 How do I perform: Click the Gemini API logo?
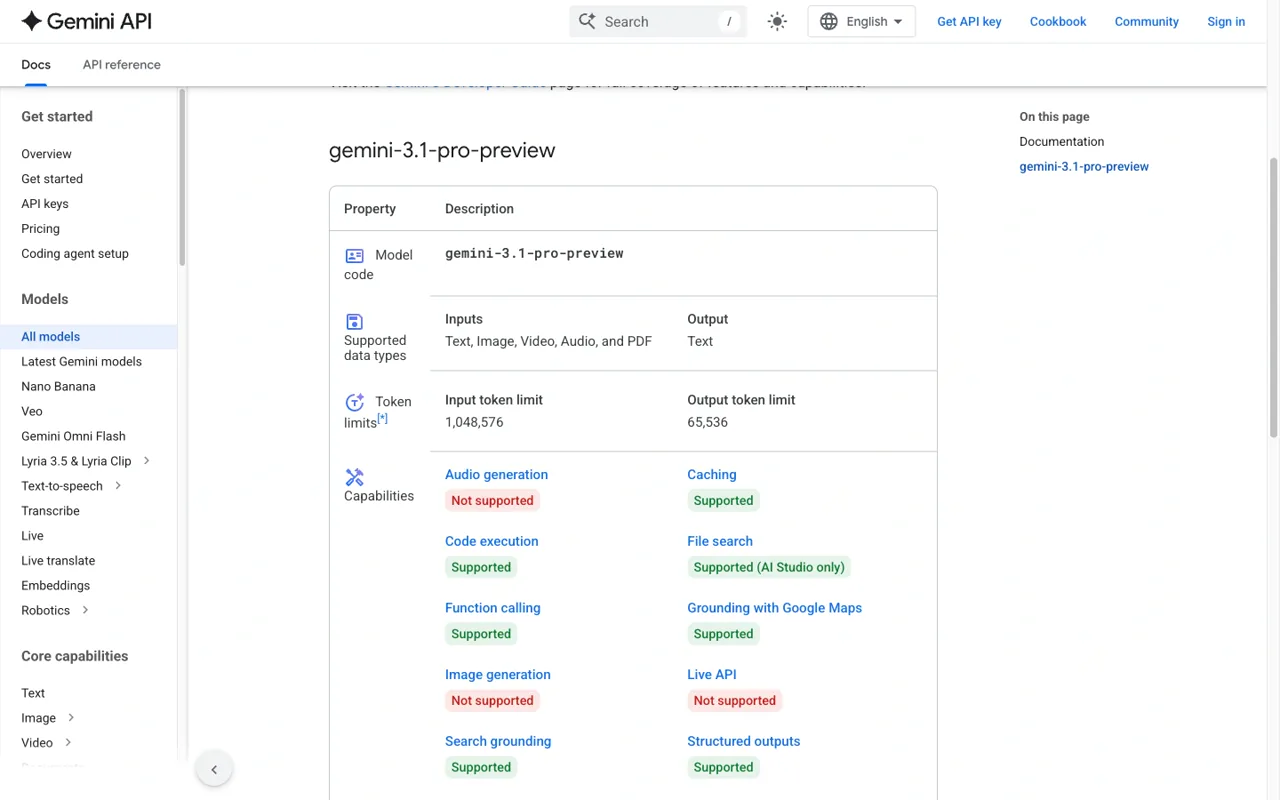click(86, 21)
